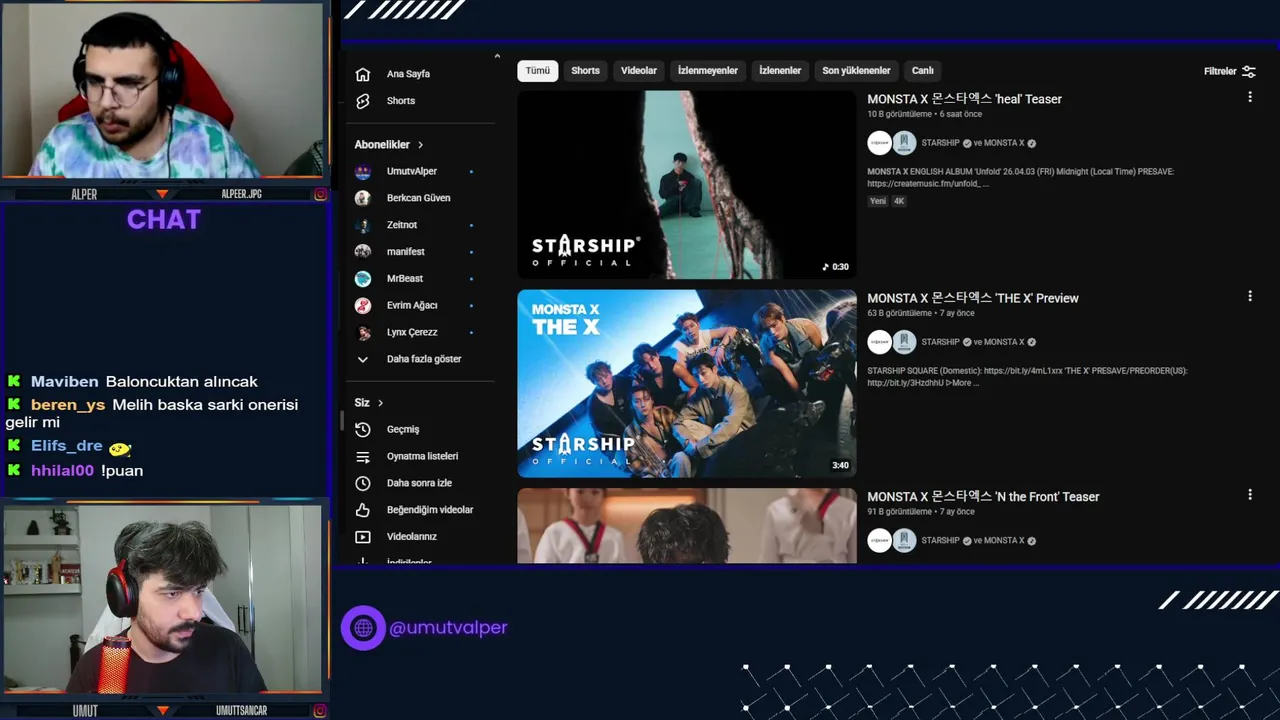1280x720 pixels.
Task: Select the İzlenenler filter chip
Action: pos(780,71)
